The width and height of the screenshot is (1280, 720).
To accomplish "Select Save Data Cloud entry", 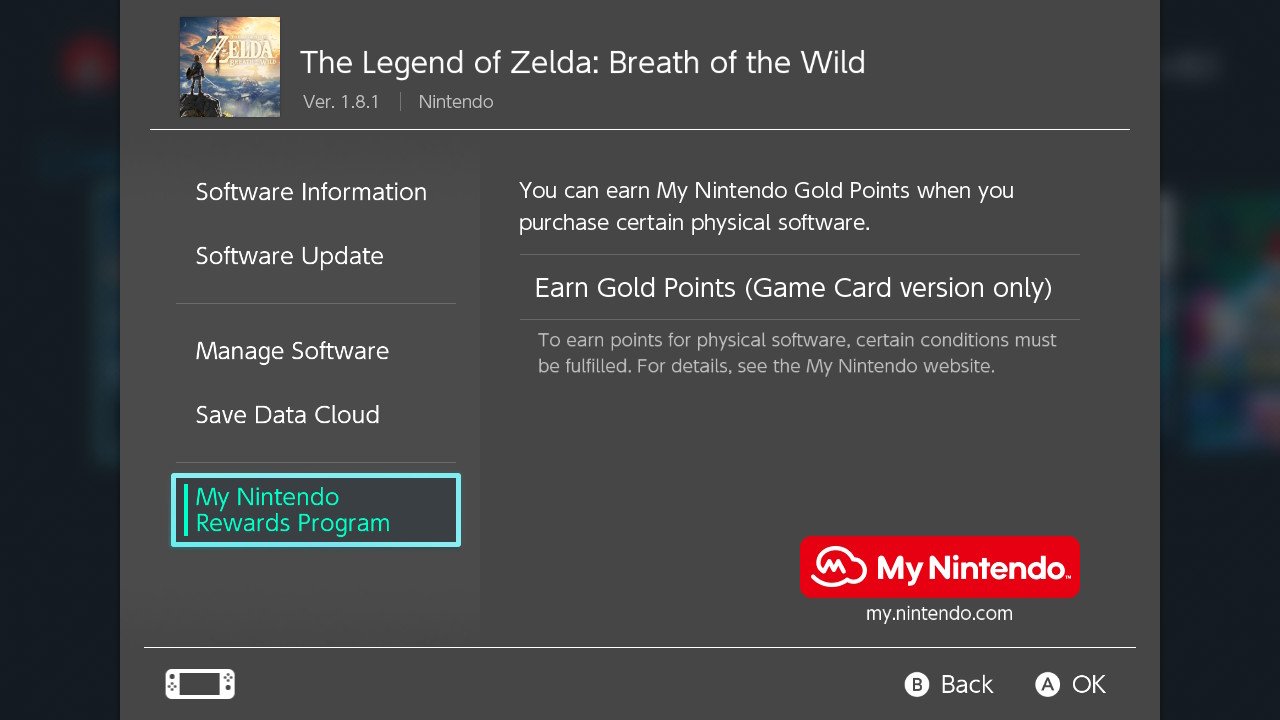I will [x=288, y=415].
